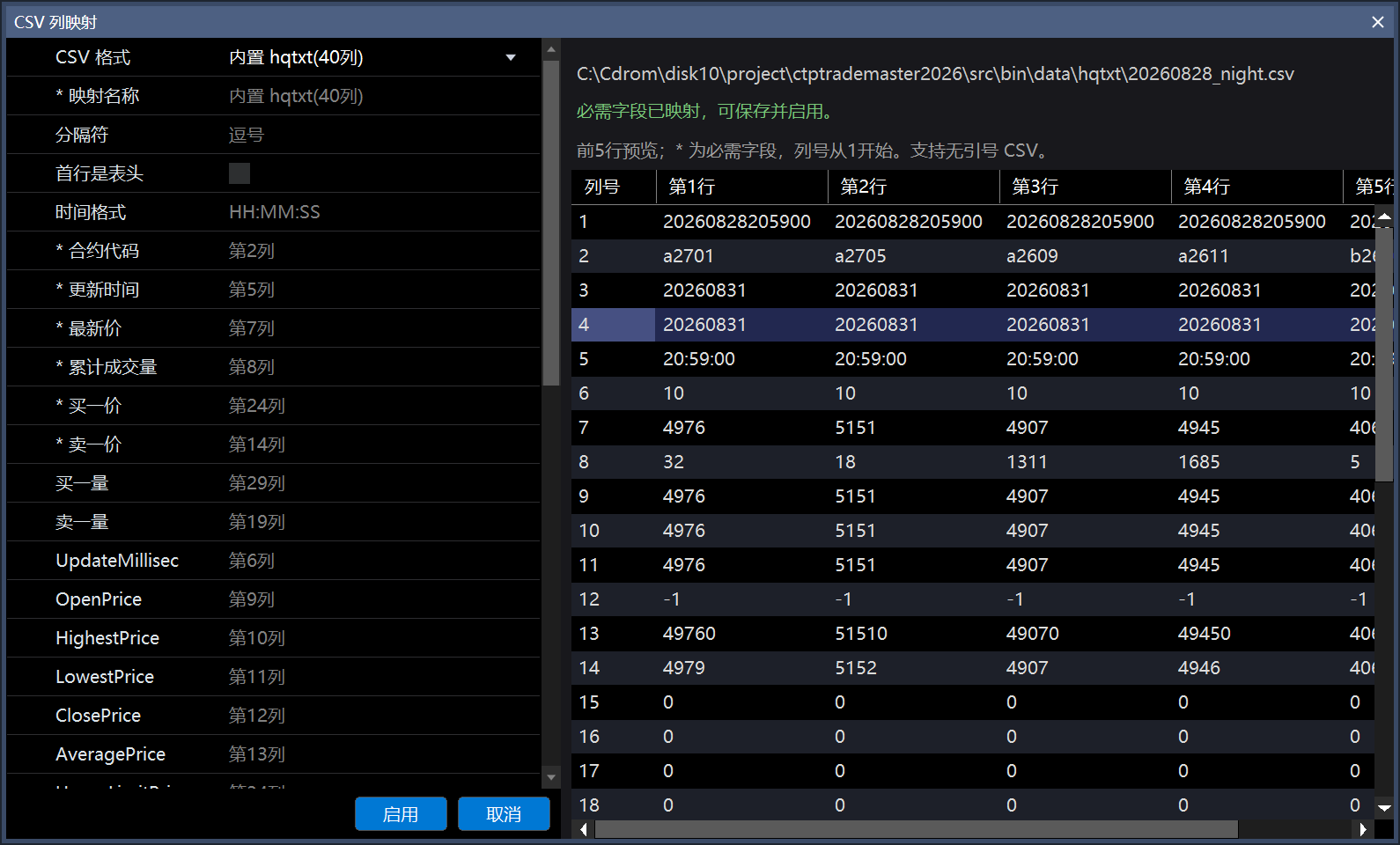Close the CSV 列映射 dialog
The width and height of the screenshot is (1400, 845).
[1377, 22]
